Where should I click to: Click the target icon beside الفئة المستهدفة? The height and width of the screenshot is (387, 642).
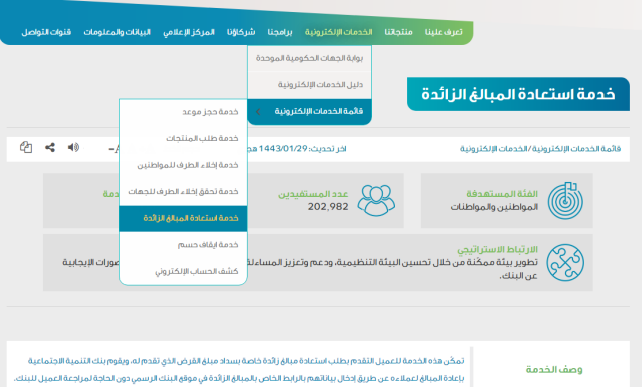pyautogui.click(x=565, y=201)
